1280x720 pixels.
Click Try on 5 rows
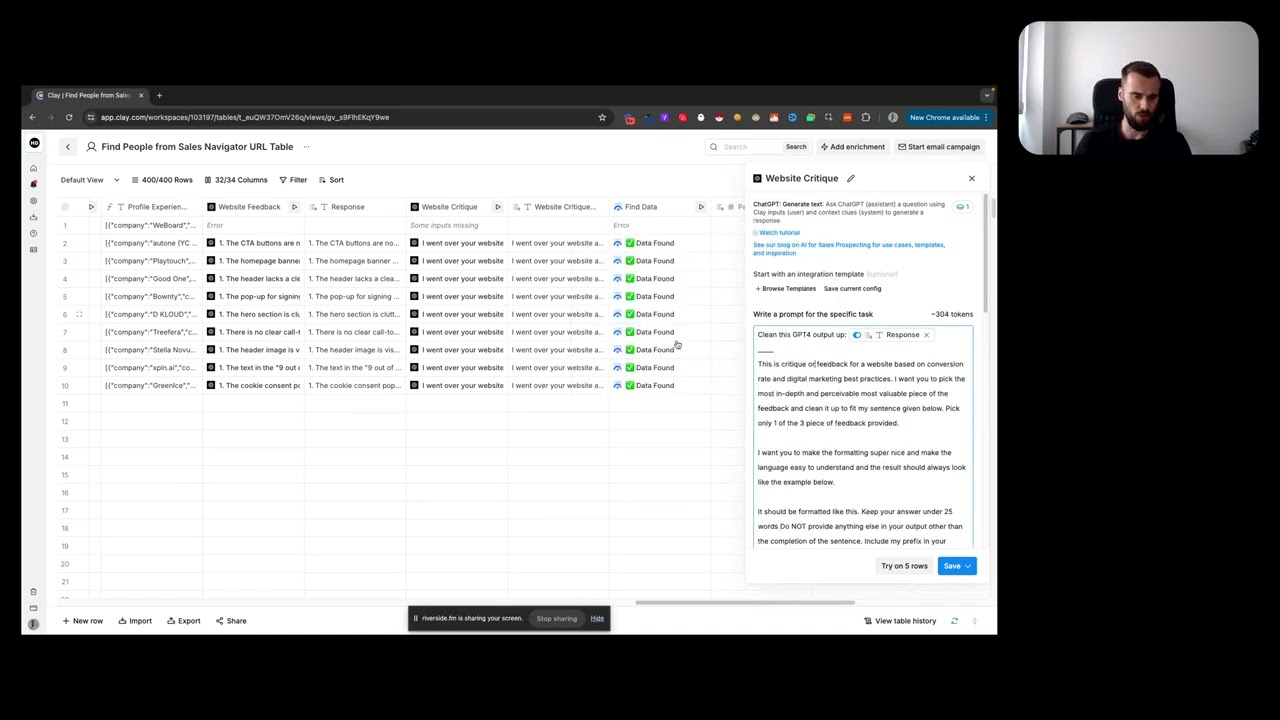(x=904, y=566)
